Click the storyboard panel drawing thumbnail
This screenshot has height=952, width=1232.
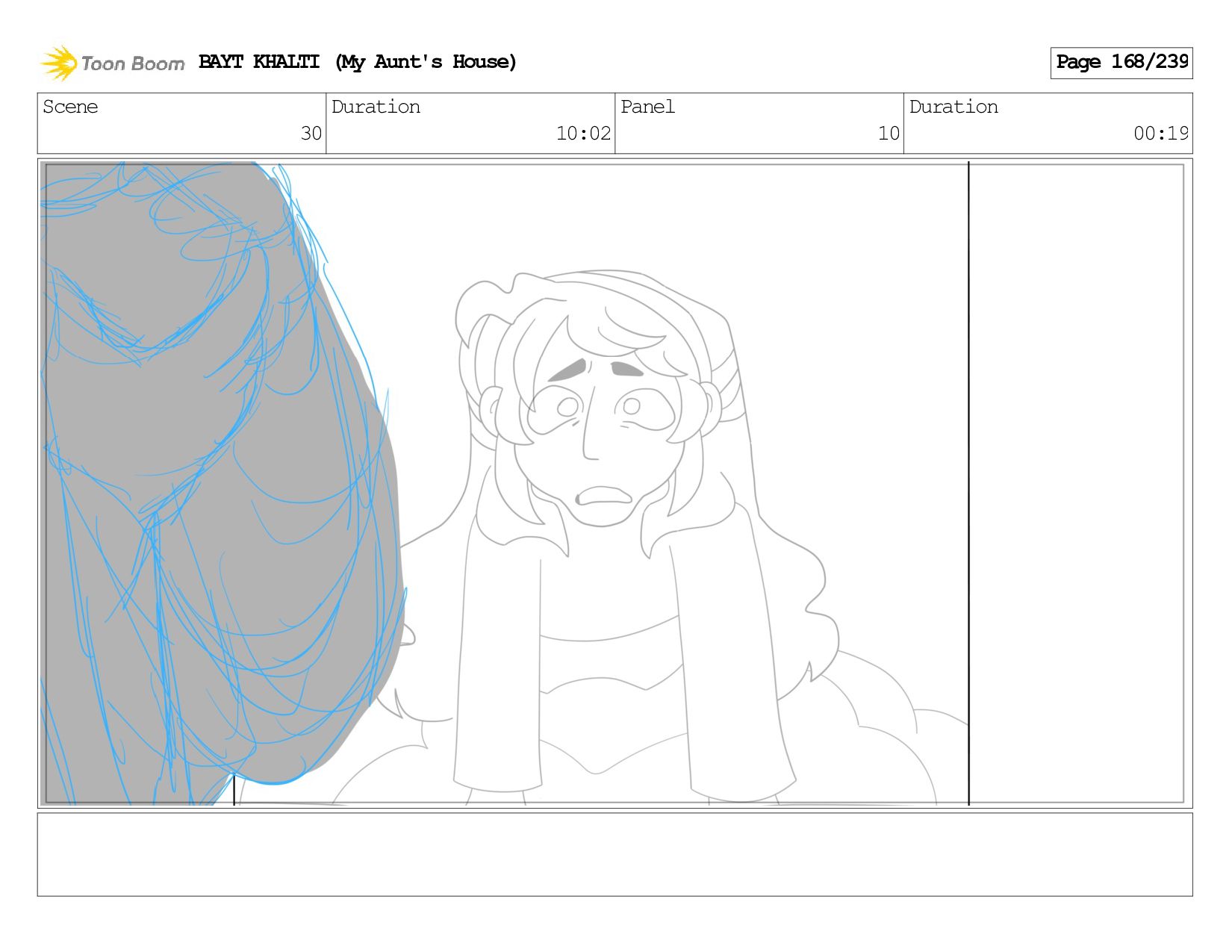(x=615, y=483)
